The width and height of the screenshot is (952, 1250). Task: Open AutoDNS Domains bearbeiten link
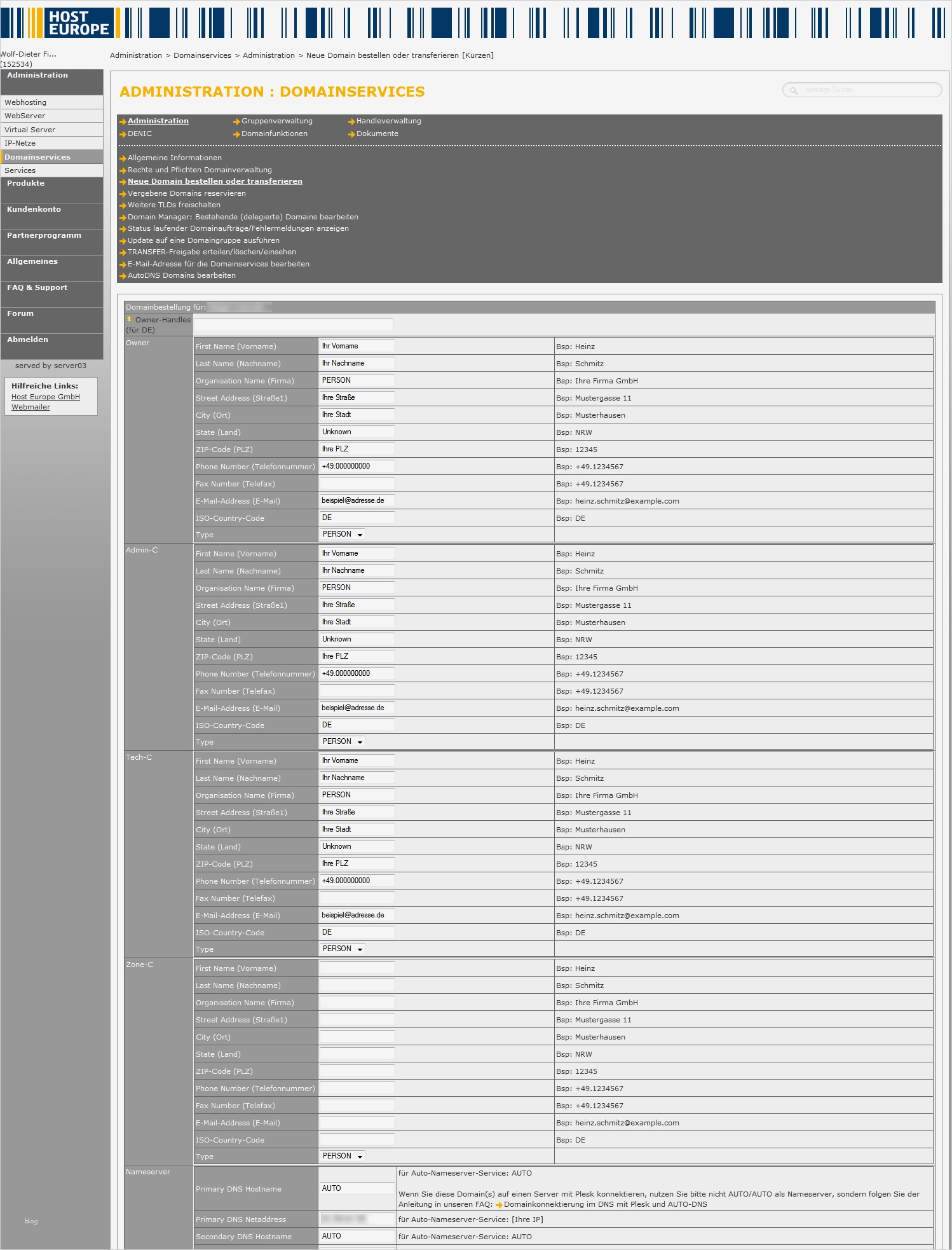182,275
